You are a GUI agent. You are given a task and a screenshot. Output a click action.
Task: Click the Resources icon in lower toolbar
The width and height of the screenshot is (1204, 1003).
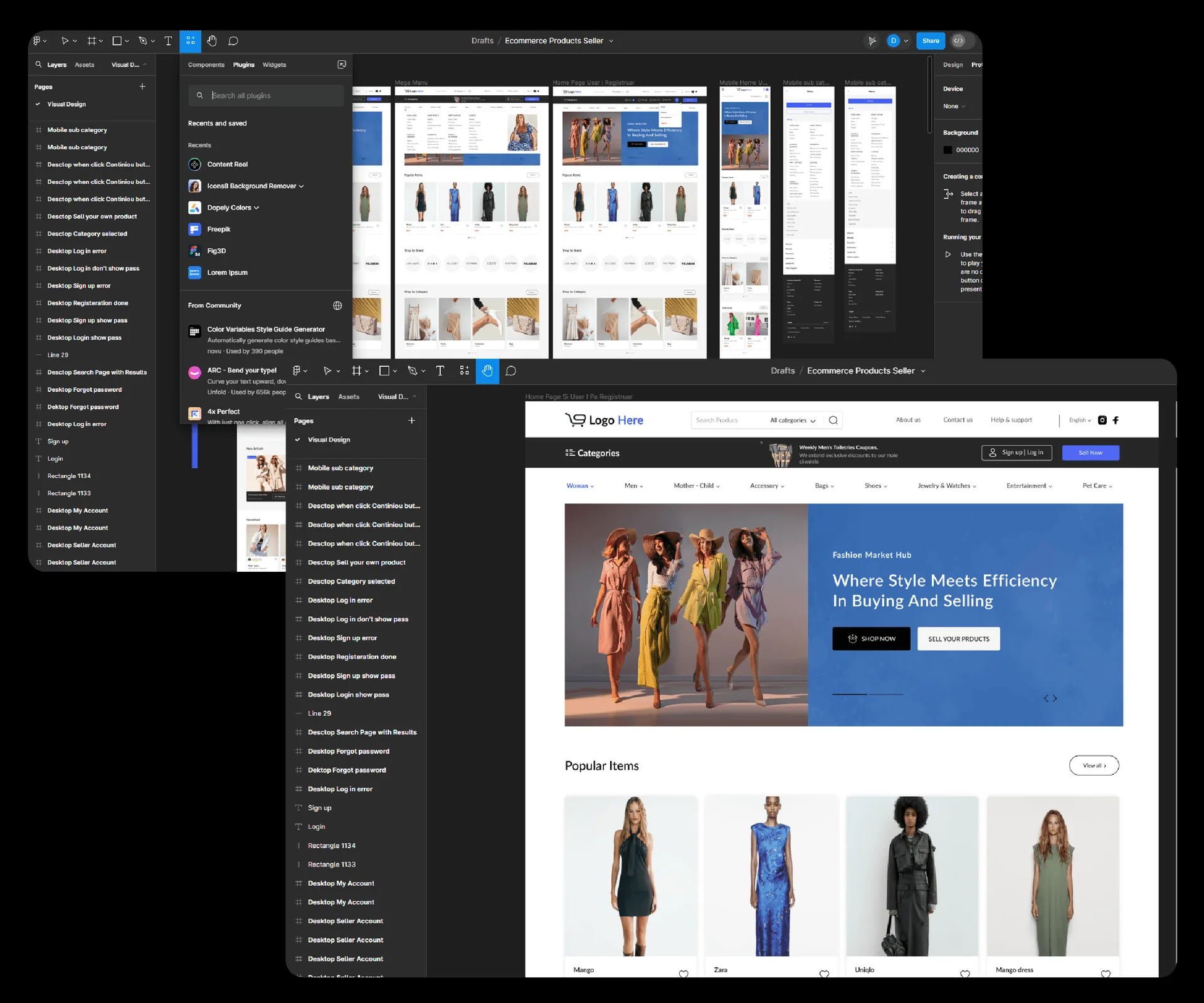464,370
